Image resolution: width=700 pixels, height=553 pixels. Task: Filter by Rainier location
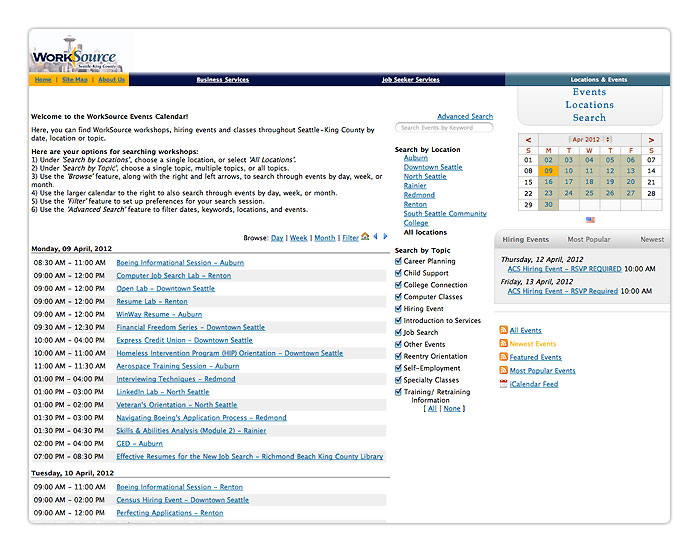415,186
